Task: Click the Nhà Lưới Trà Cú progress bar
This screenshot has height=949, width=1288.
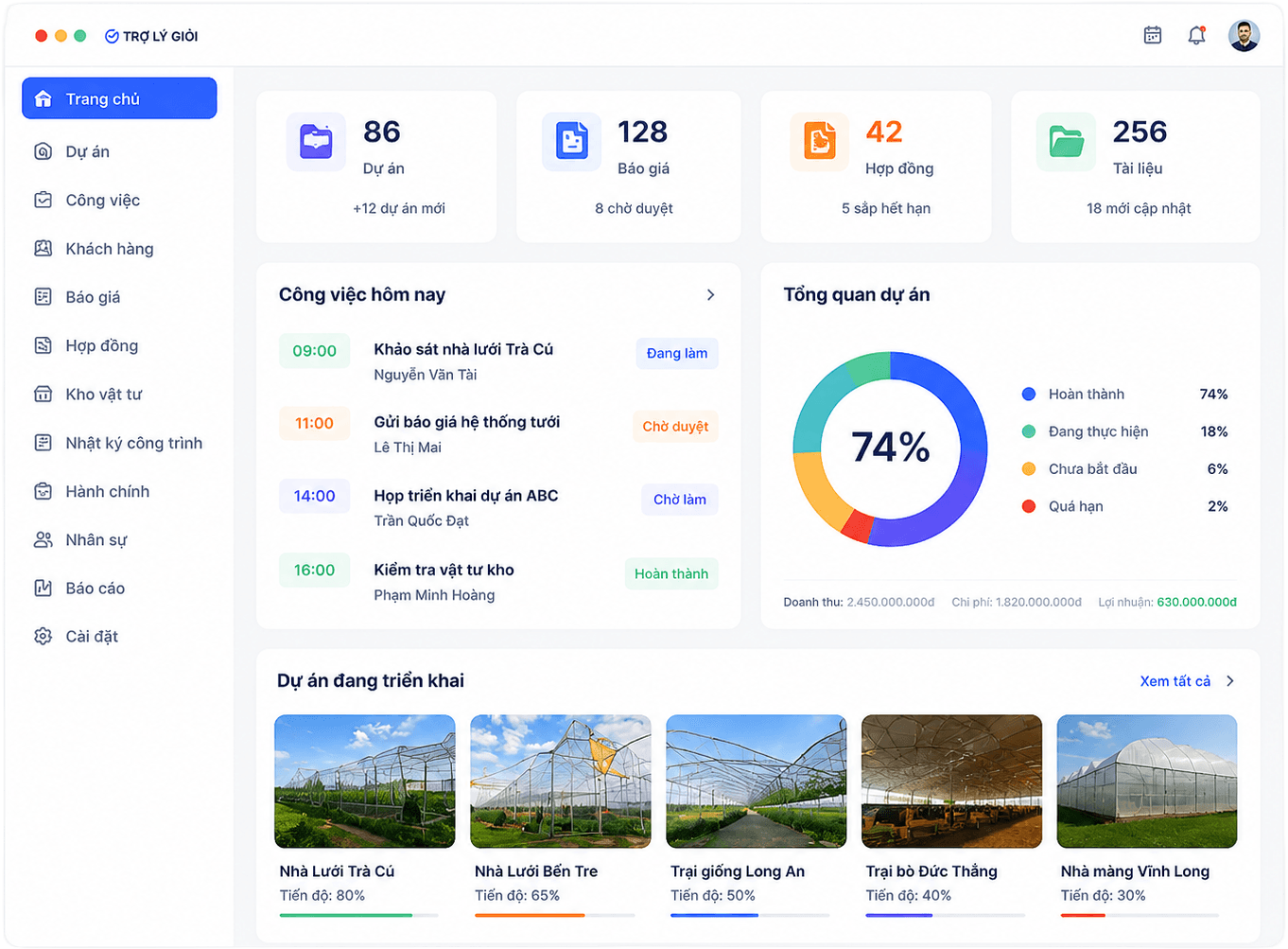Action: click(x=358, y=915)
